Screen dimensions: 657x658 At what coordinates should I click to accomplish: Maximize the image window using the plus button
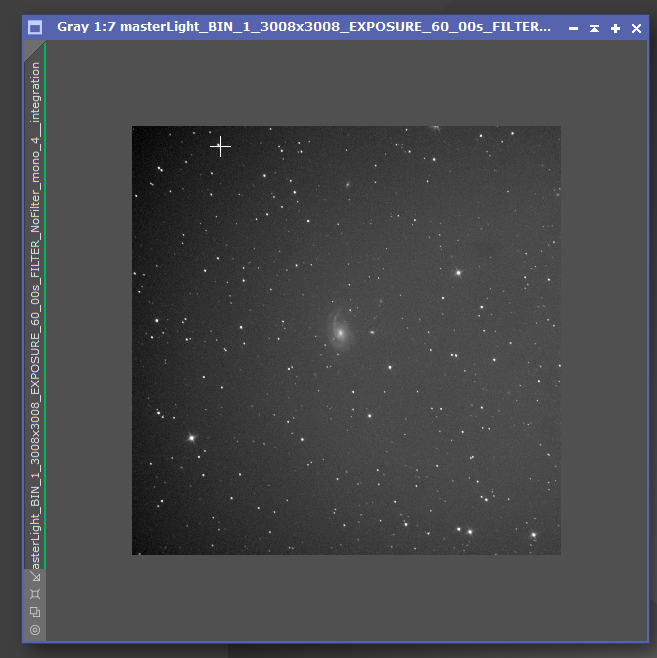point(615,28)
